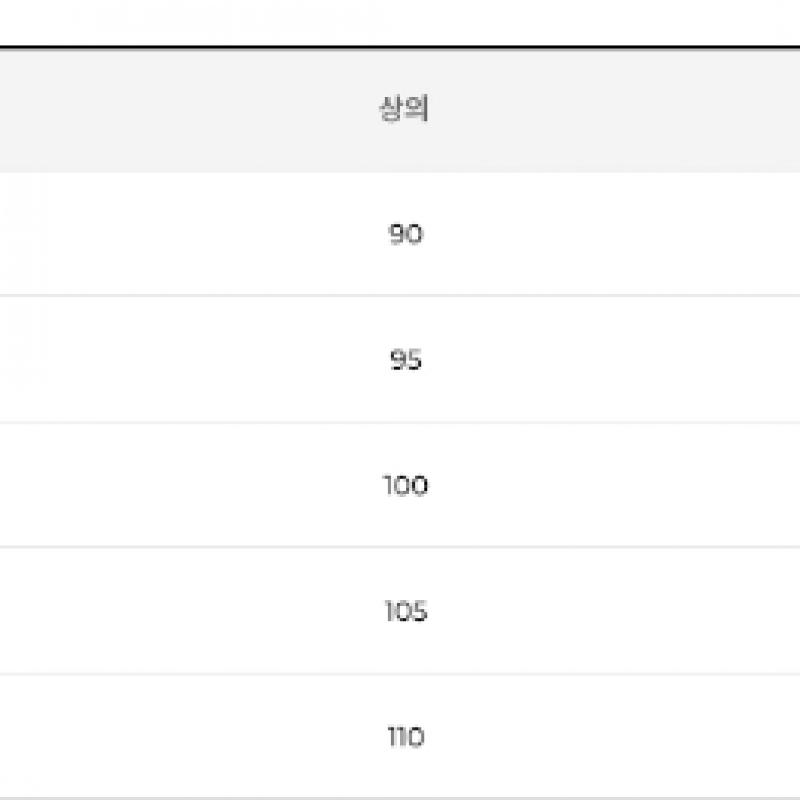Screen dimensions: 800x800
Task: Click the black top border of the table
Action: [400, 47]
